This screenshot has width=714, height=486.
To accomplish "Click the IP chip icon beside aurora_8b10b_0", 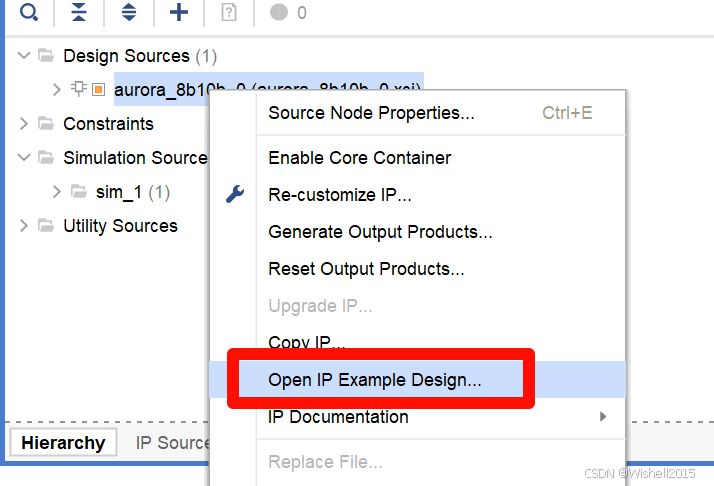I will (78, 89).
